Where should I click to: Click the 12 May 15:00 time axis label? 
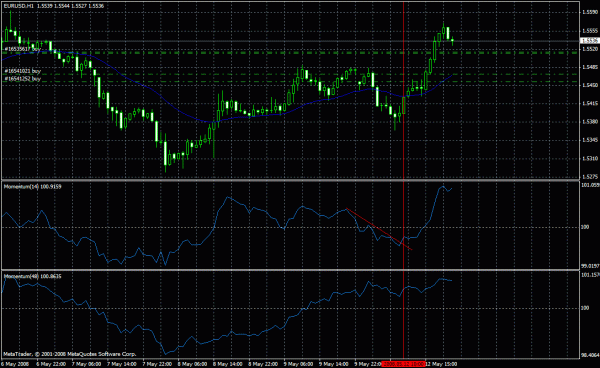click(x=441, y=364)
